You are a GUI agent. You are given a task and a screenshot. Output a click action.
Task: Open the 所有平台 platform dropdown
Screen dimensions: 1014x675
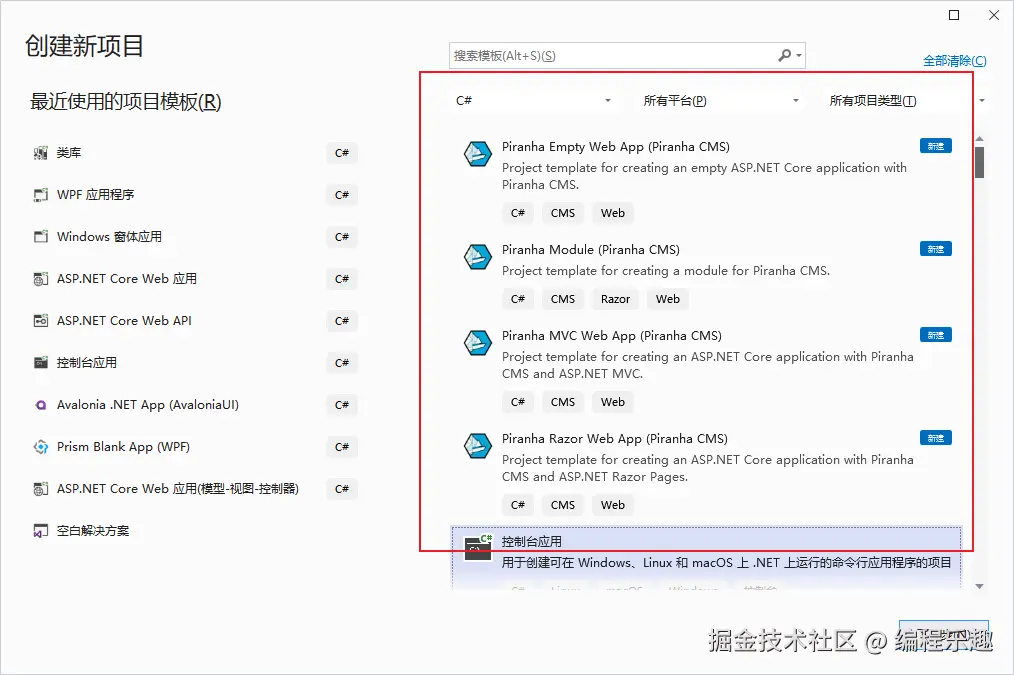720,101
